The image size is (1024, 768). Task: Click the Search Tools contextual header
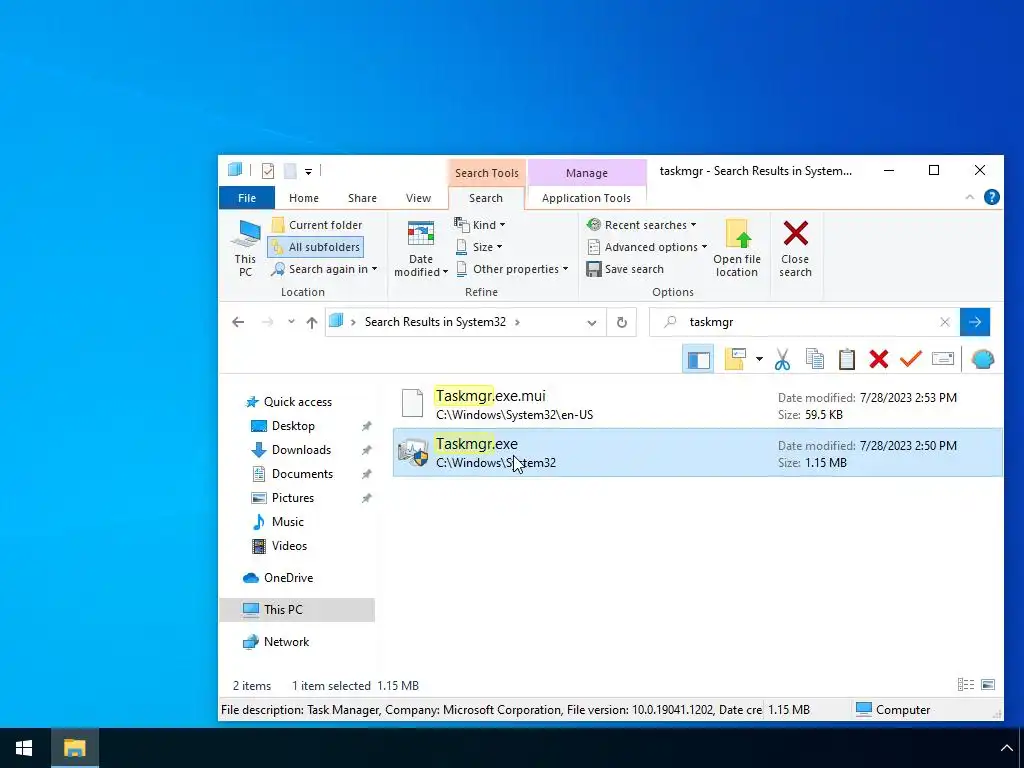(487, 173)
